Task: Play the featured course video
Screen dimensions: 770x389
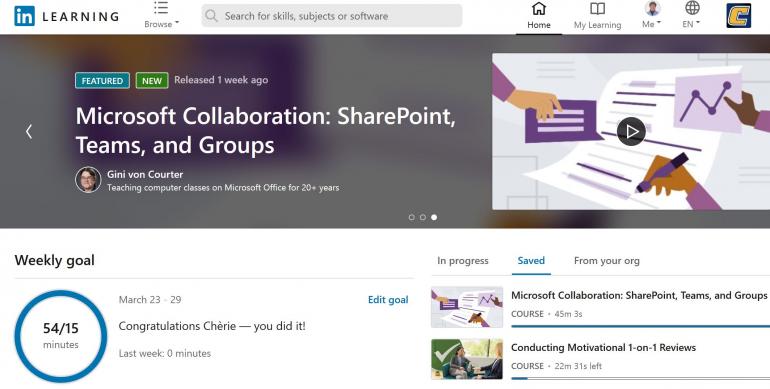Action: click(x=631, y=132)
